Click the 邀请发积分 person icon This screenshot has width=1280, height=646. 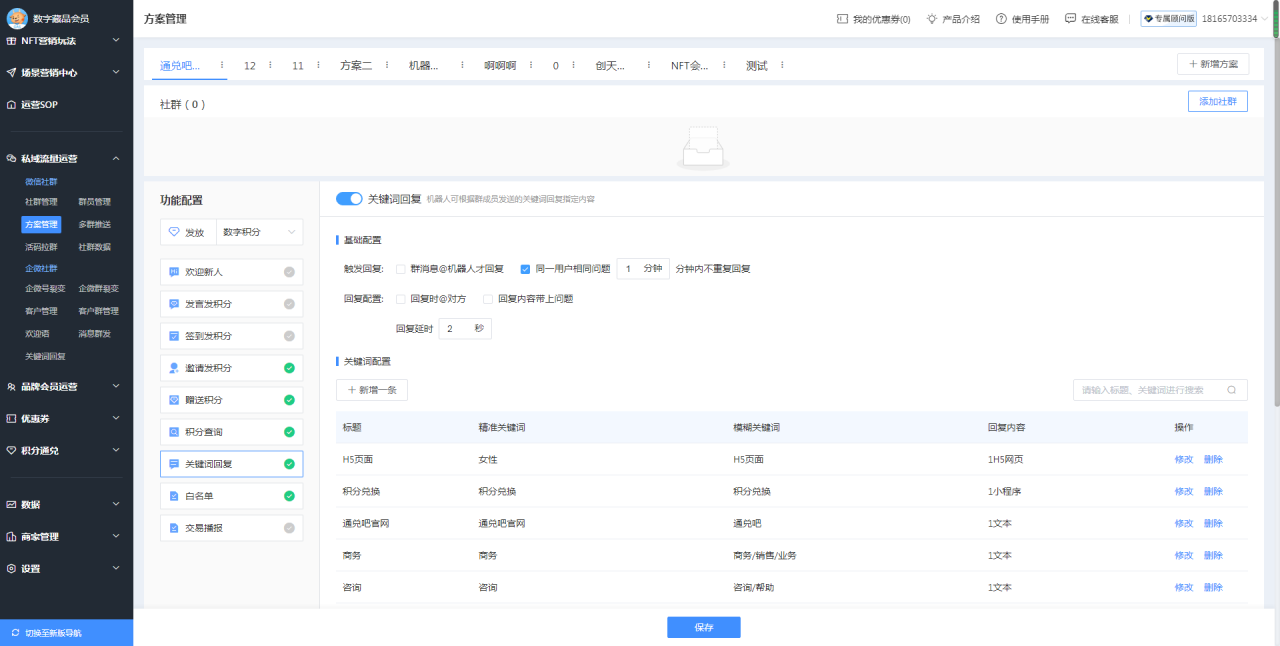176,367
